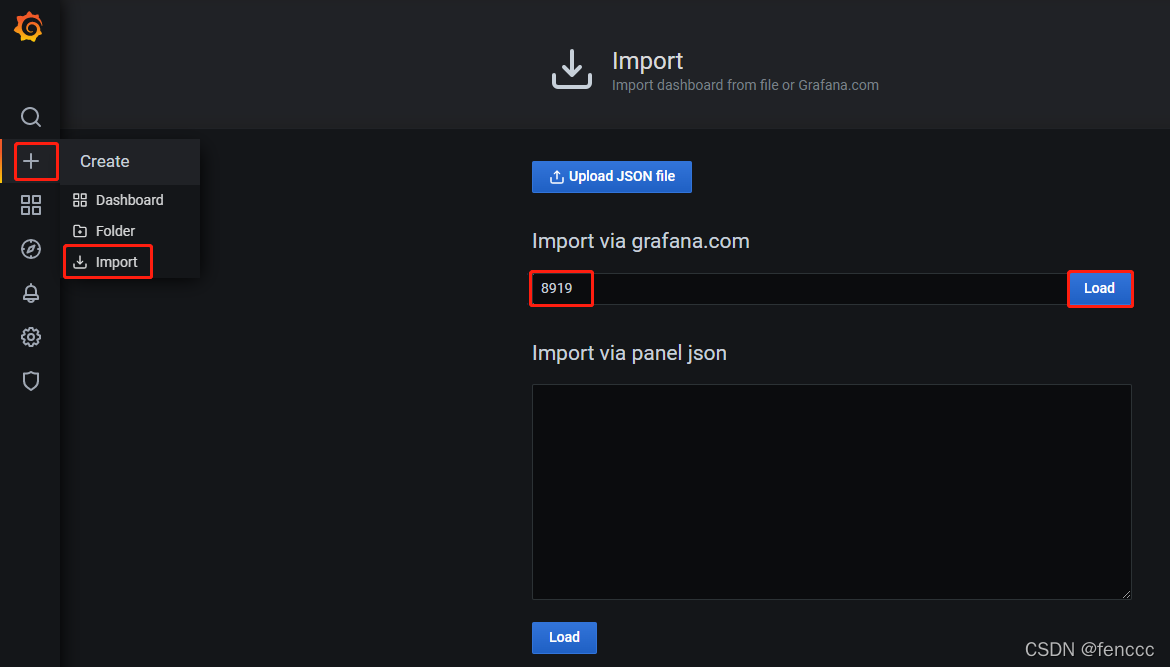Open the Server Admin shield icon
The width and height of the screenshot is (1170, 667).
(31, 381)
